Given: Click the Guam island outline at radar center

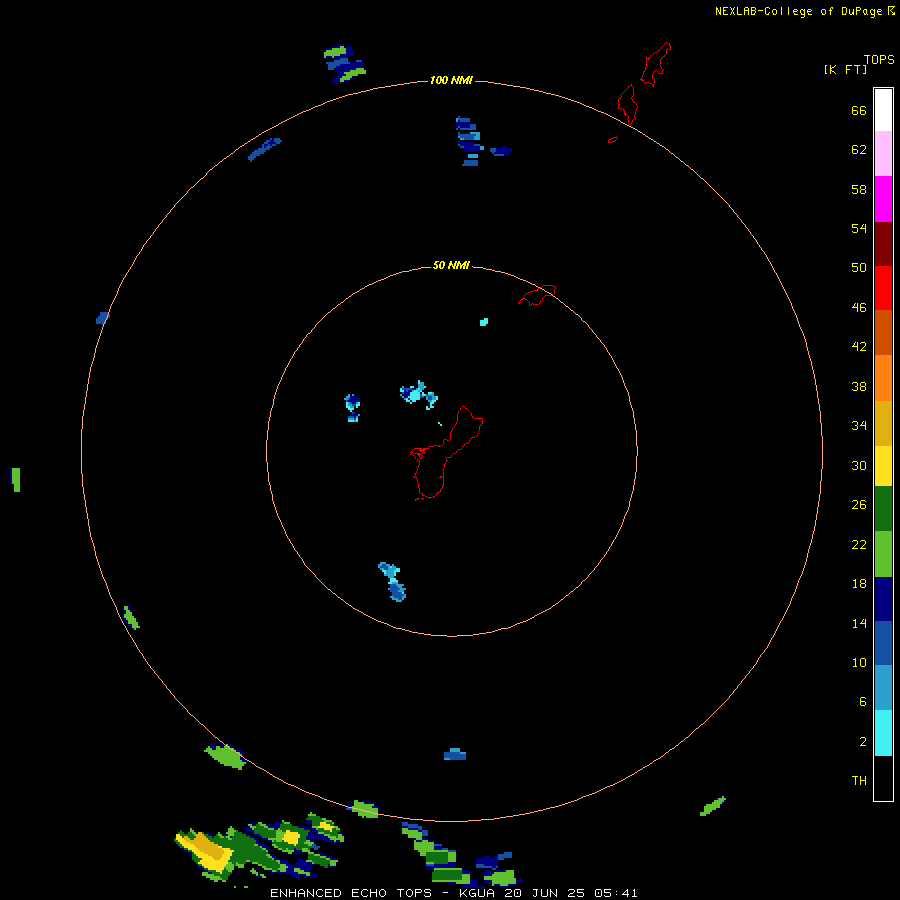Looking at the screenshot, I should point(447,453).
